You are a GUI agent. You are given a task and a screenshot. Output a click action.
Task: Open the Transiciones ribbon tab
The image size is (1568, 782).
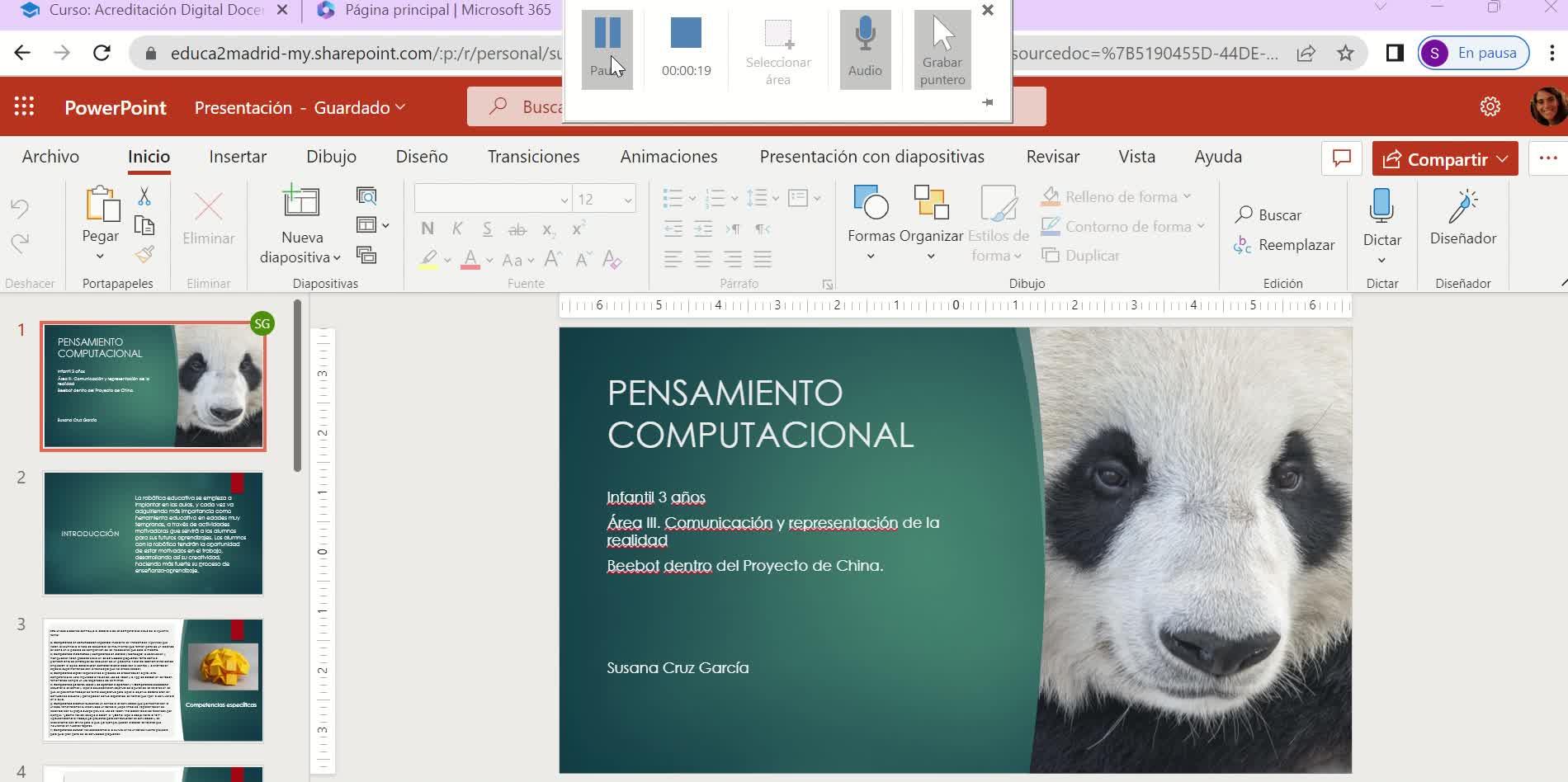point(533,157)
